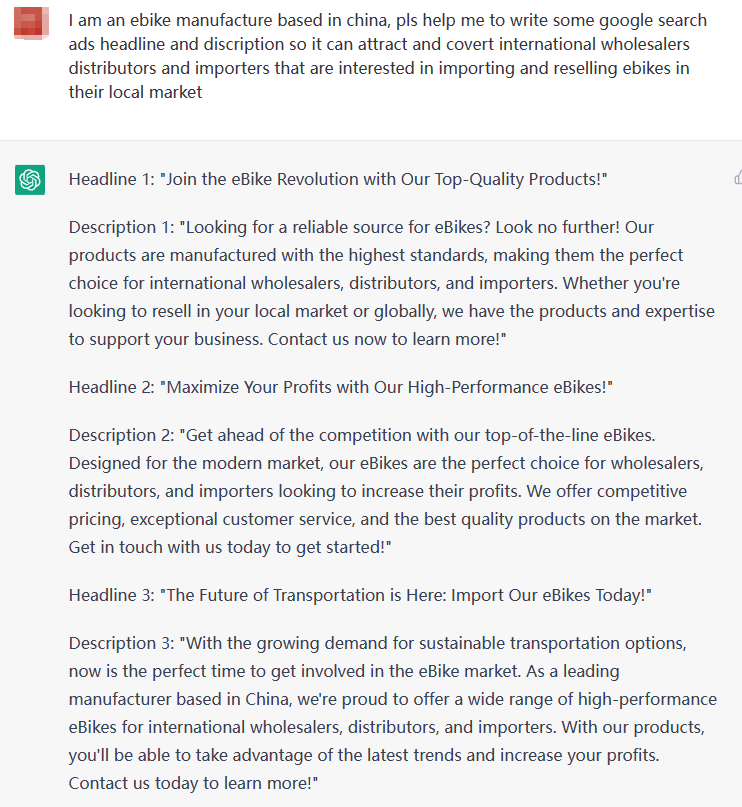This screenshot has height=807, width=742.
Task: Click the "Headline 3" Future of Transportation line
Action: click(x=360, y=595)
